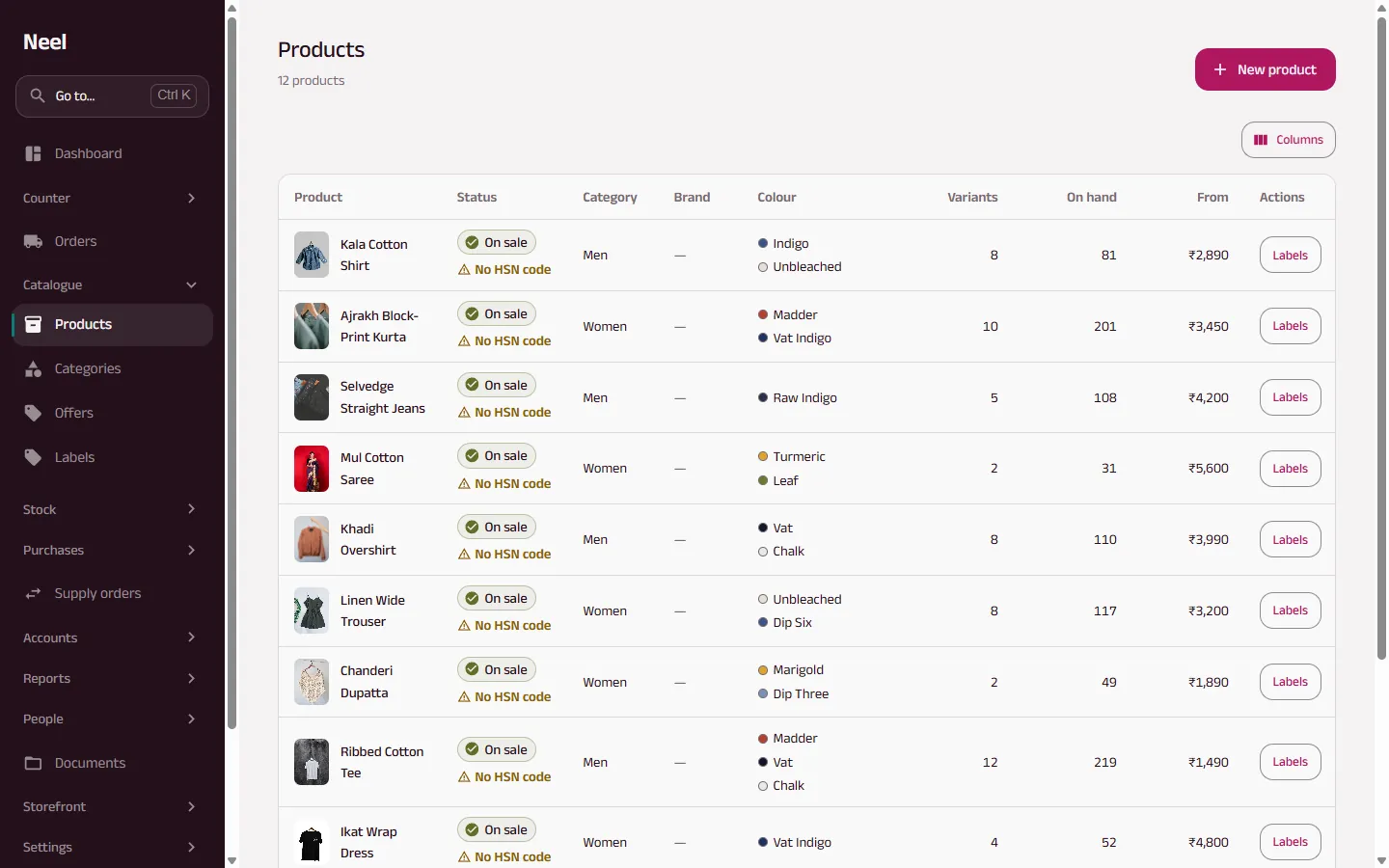
Task: Expand the Reports section
Action: 112,678
